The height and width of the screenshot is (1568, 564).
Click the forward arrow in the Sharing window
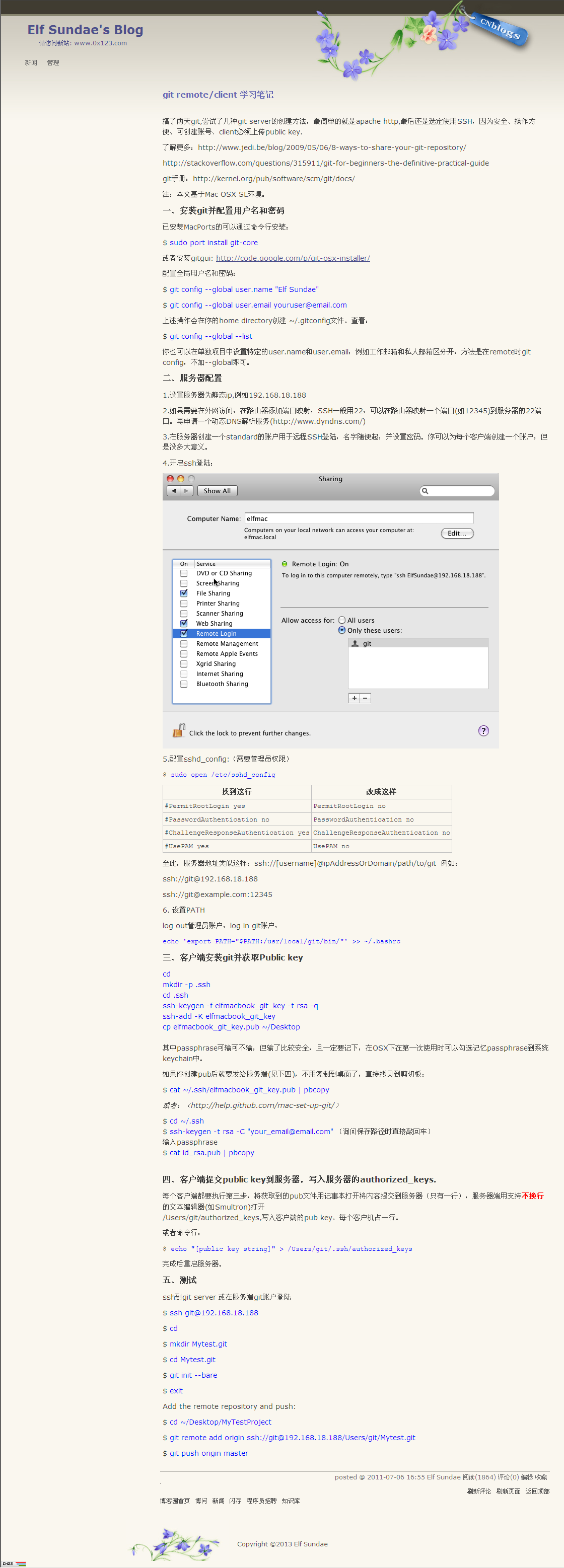tap(186, 491)
